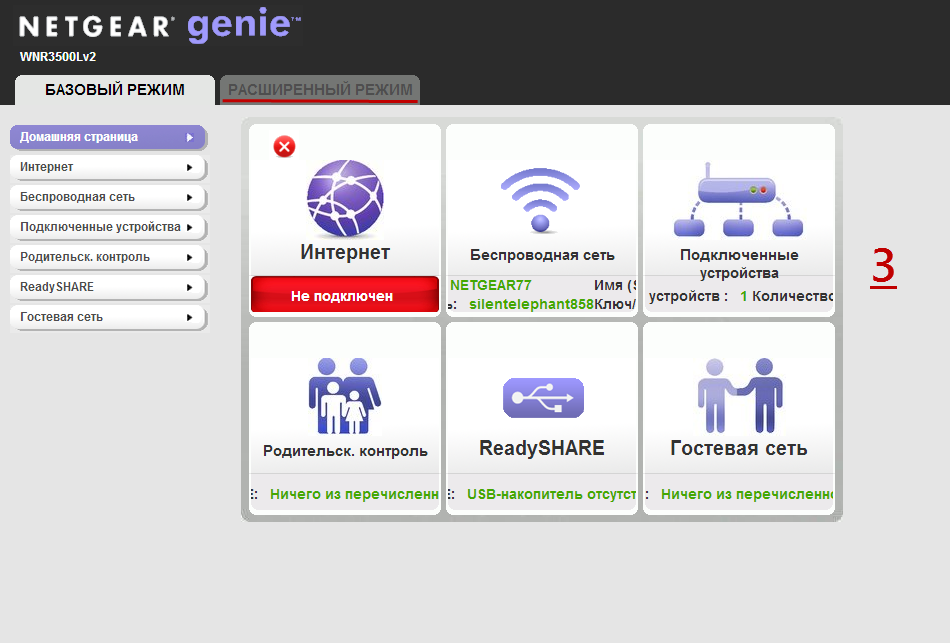The width and height of the screenshot is (950, 643).
Task: Open Подключенные устройства sidebar item
Action: point(108,227)
